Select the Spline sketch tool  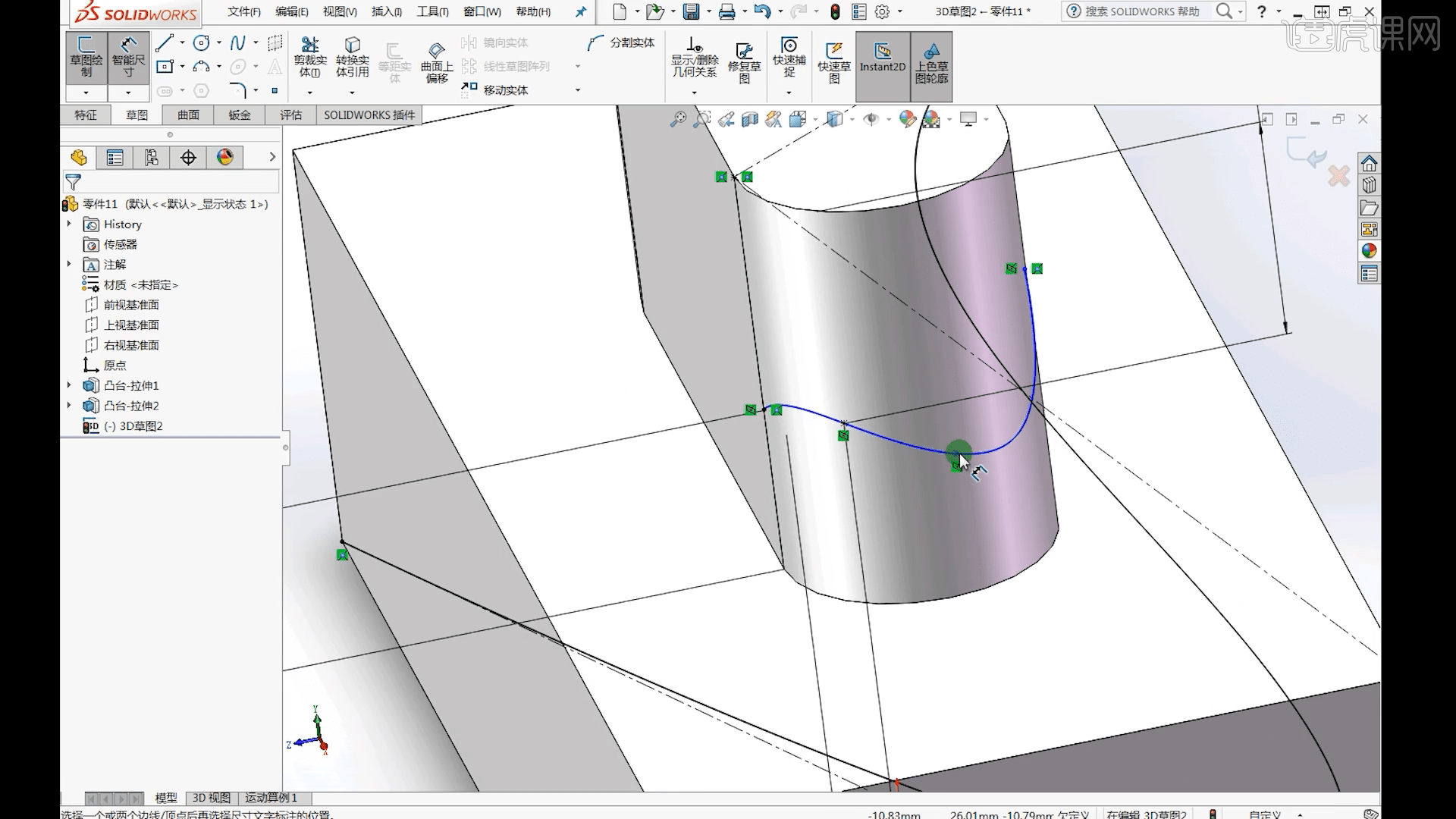pos(237,43)
